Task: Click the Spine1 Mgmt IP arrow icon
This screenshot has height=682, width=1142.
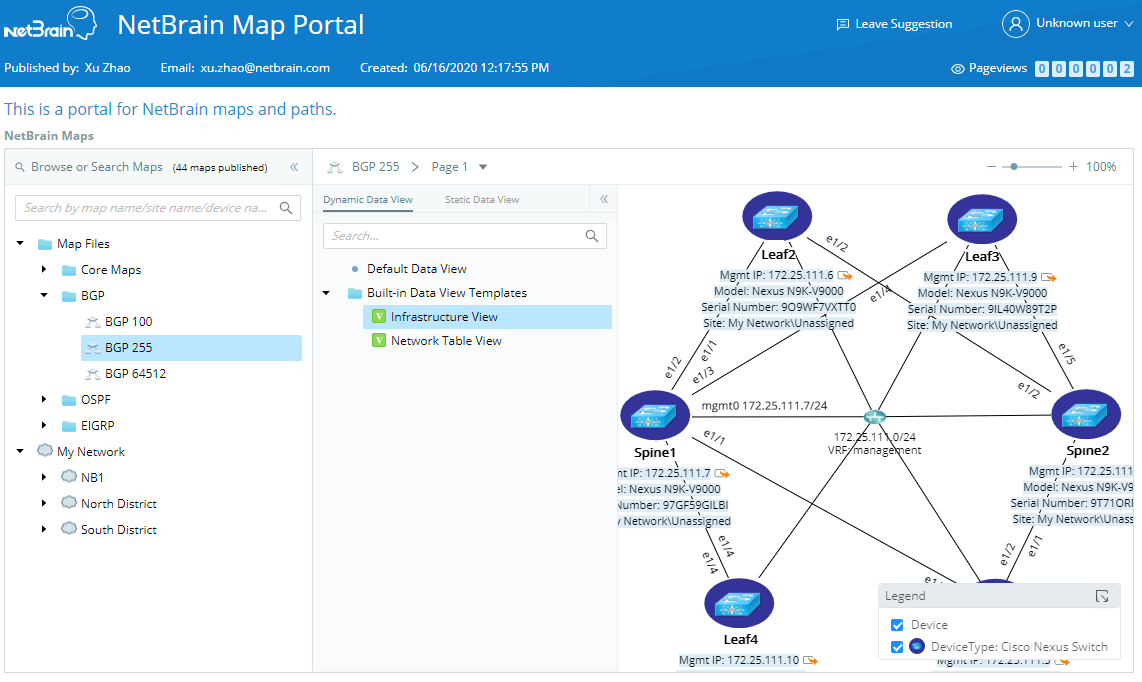Action: 722,474
